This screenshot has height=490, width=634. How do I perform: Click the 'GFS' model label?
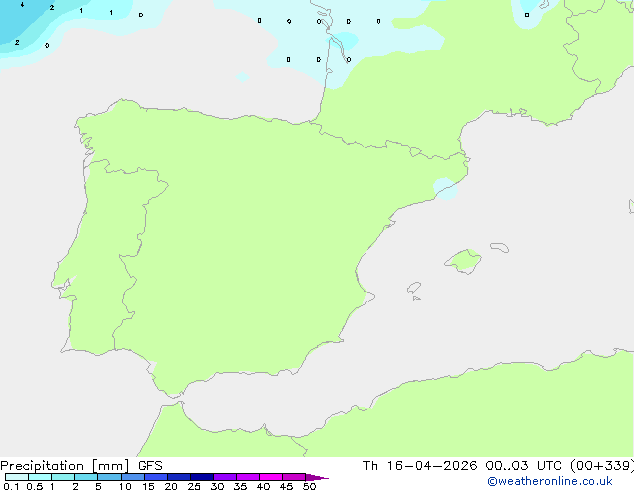click(x=150, y=466)
